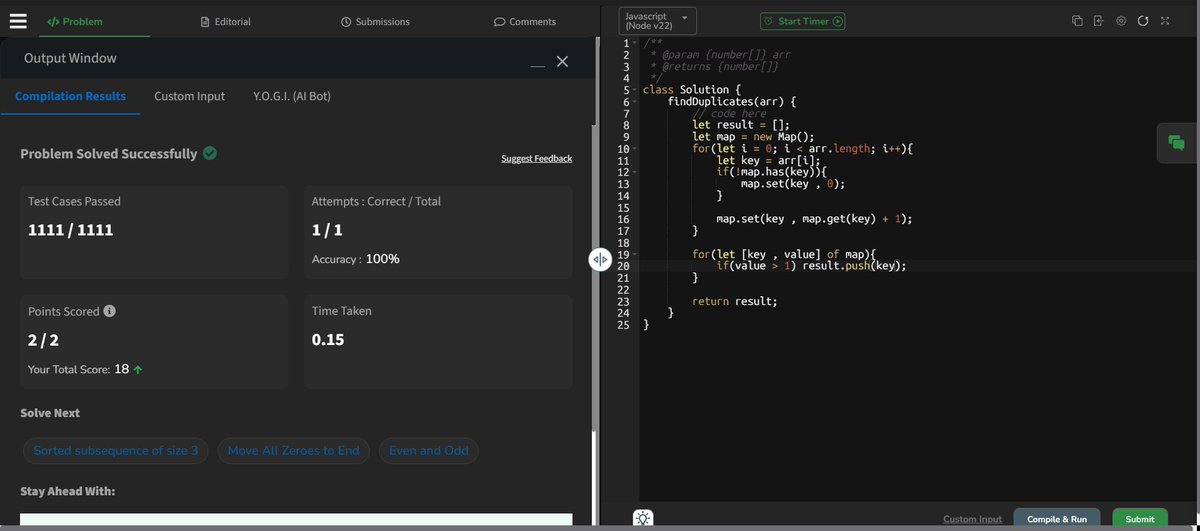Click 'let map = new Map();' line
This screenshot has width=1200, height=531.
753,137
